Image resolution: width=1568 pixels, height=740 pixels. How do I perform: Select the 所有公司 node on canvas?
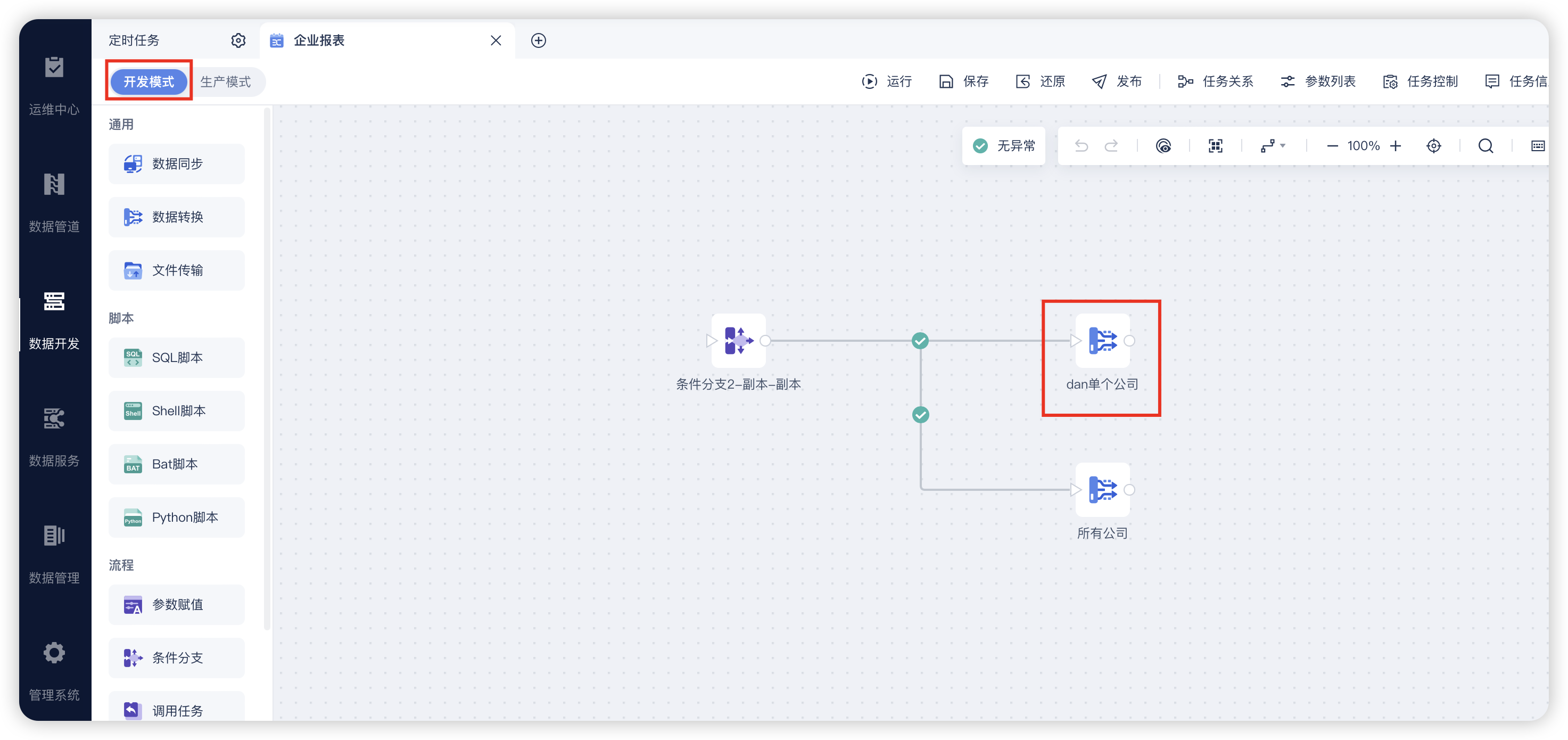coord(1102,490)
